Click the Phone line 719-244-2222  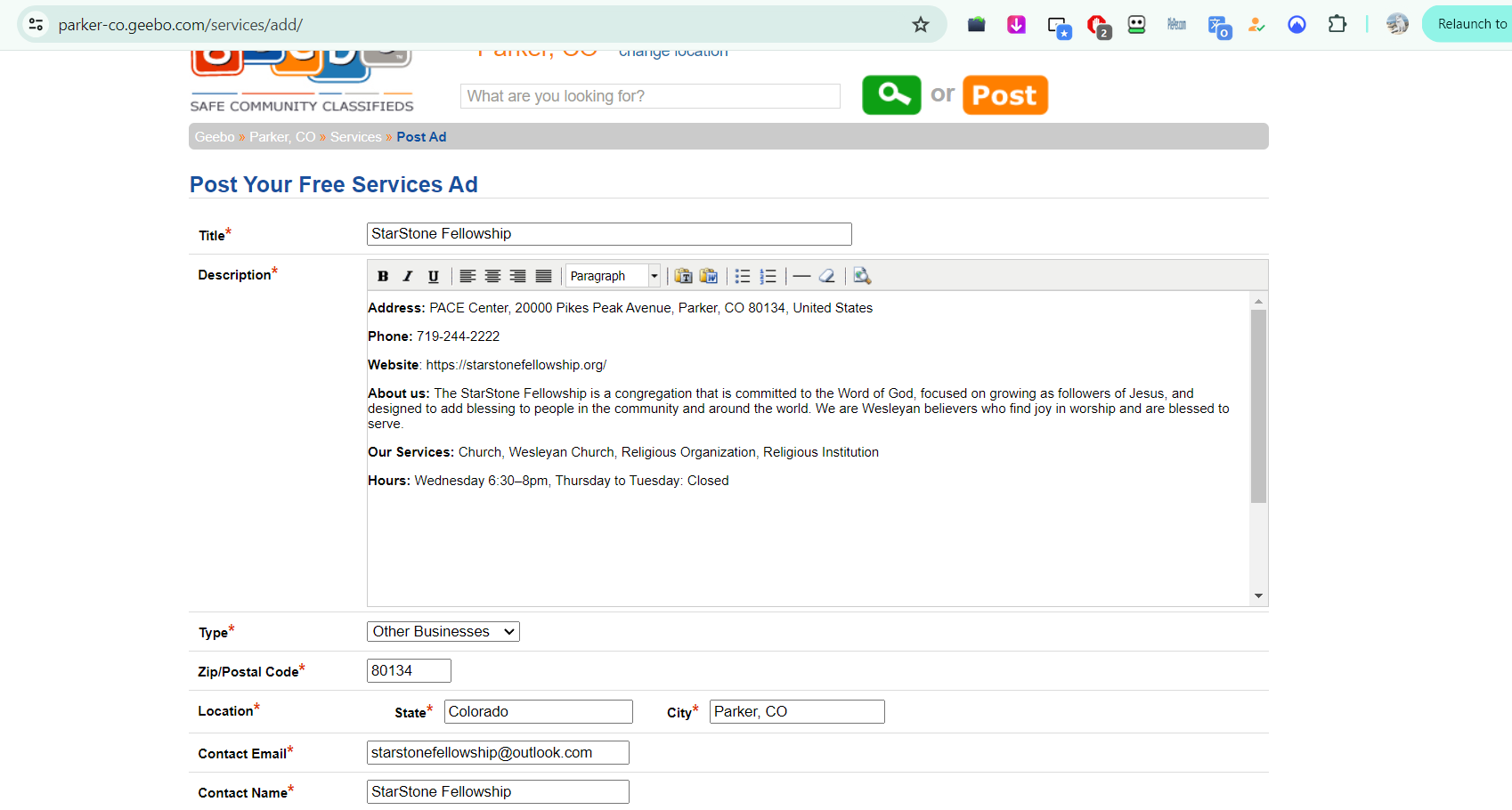coord(434,336)
